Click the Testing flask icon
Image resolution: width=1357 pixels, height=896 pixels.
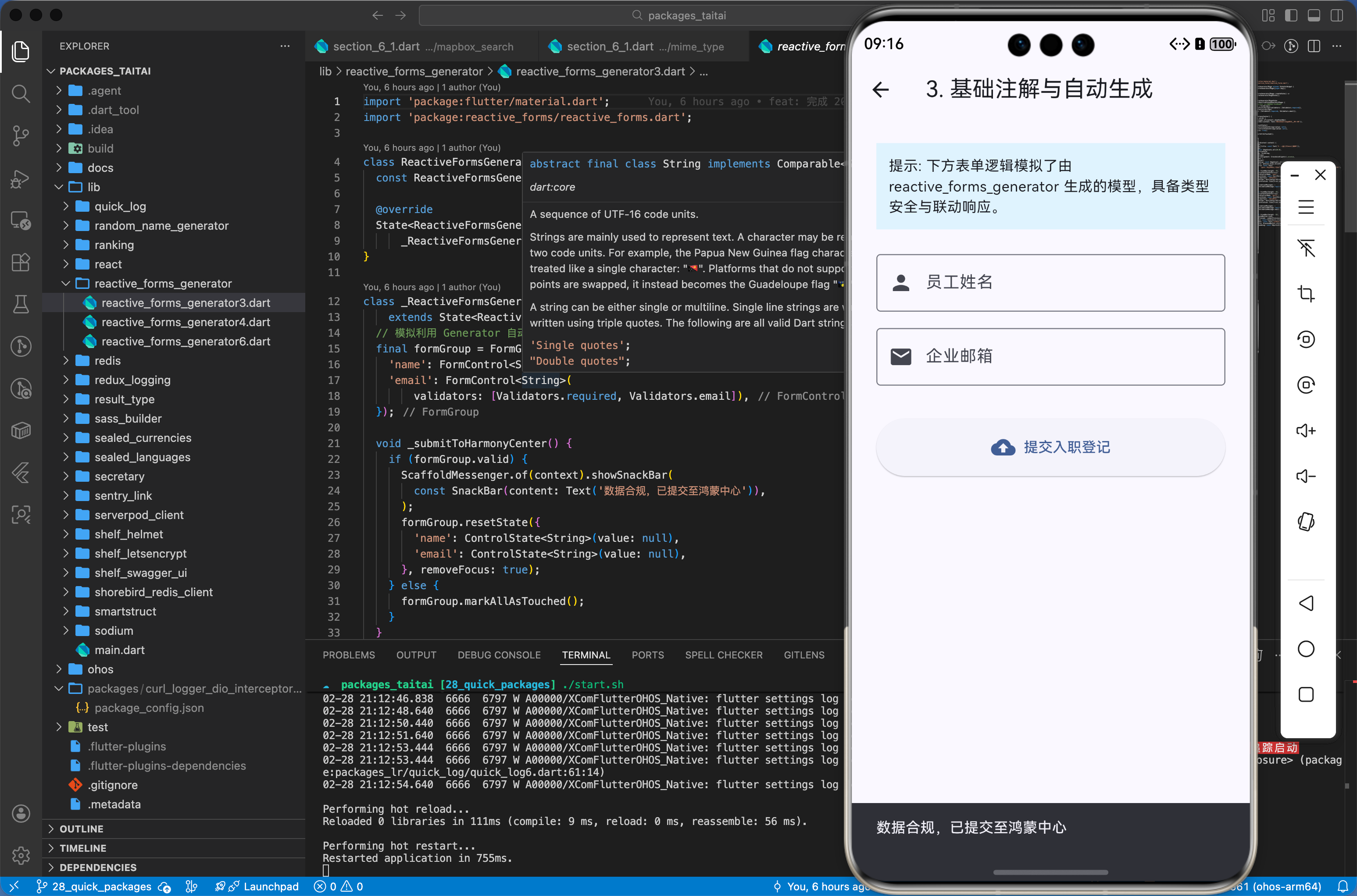[21, 304]
